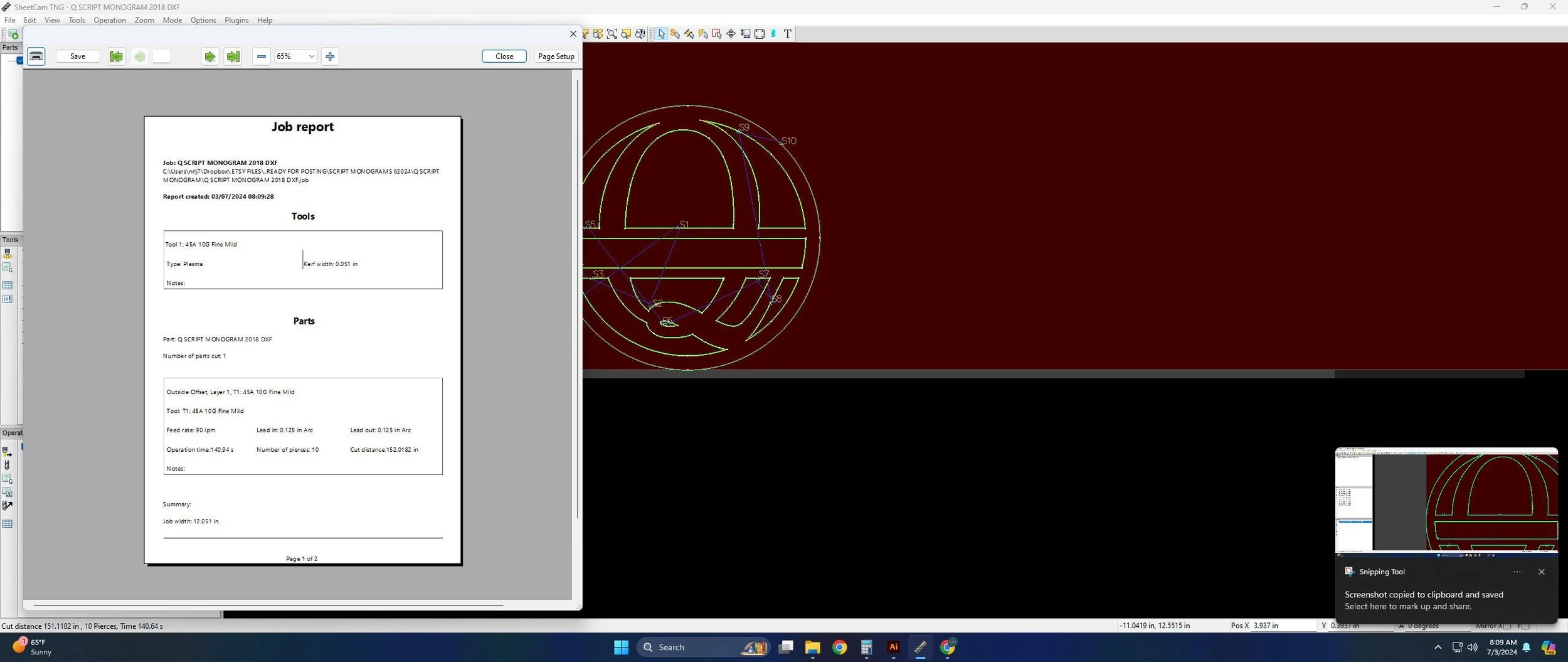Click the operations table icon at bottom

(x=8, y=524)
